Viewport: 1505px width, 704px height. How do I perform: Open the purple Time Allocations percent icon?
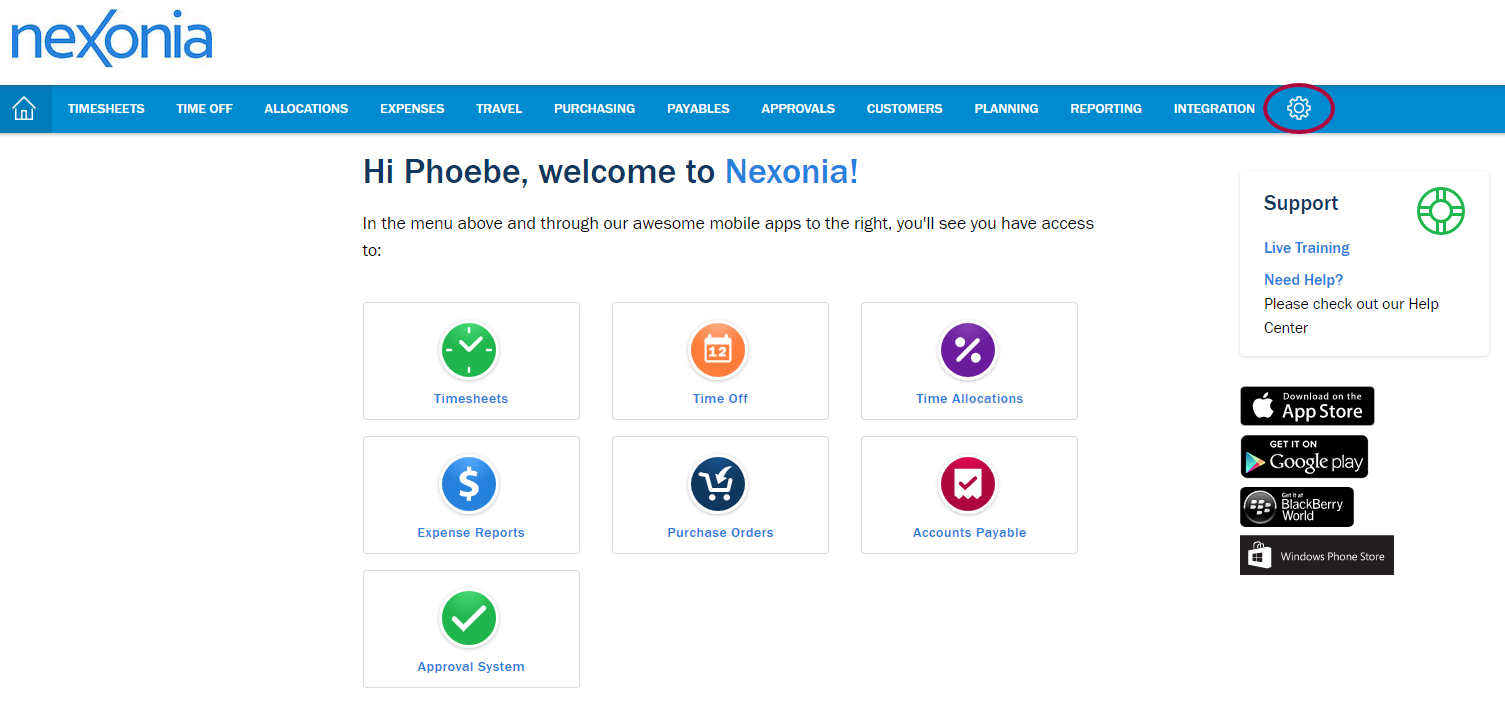click(x=968, y=350)
